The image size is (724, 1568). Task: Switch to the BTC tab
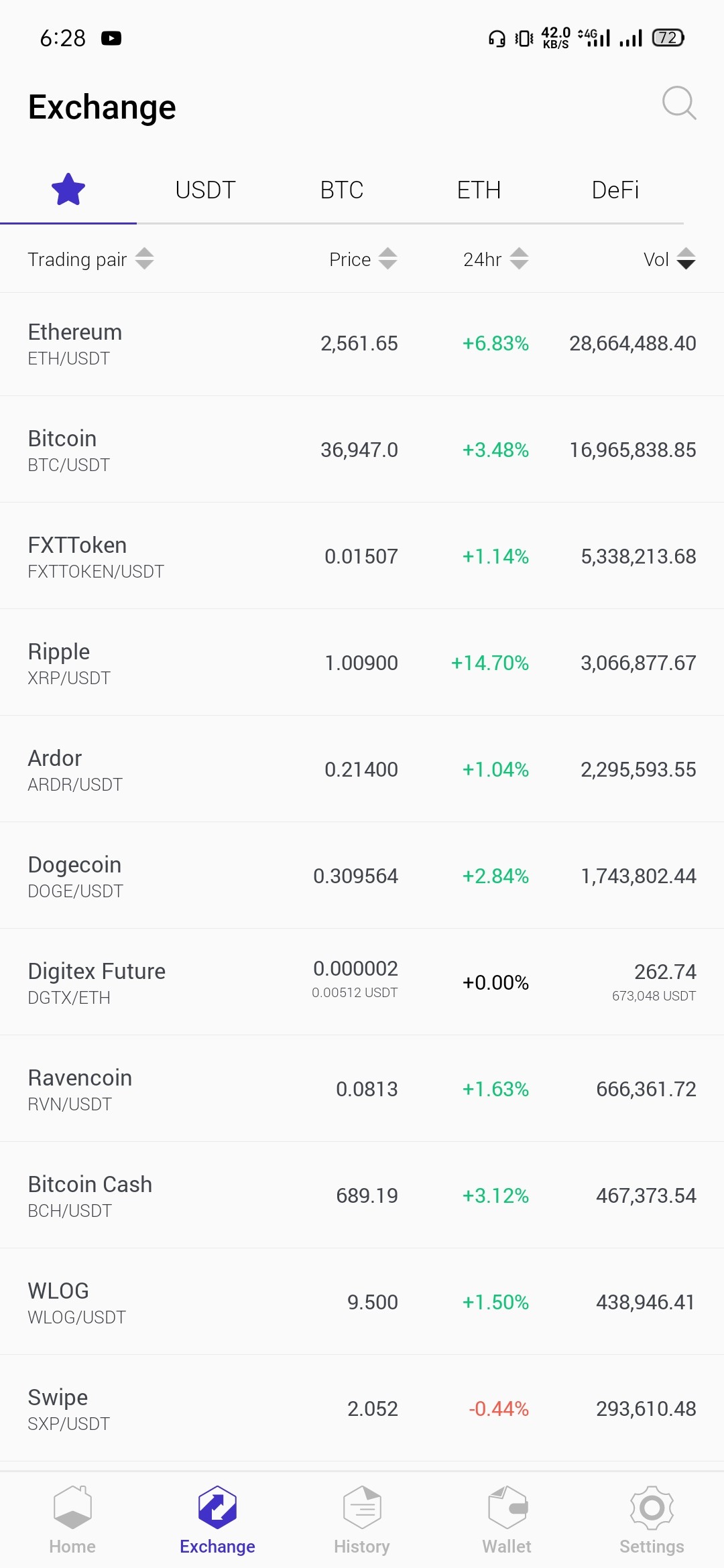(342, 190)
